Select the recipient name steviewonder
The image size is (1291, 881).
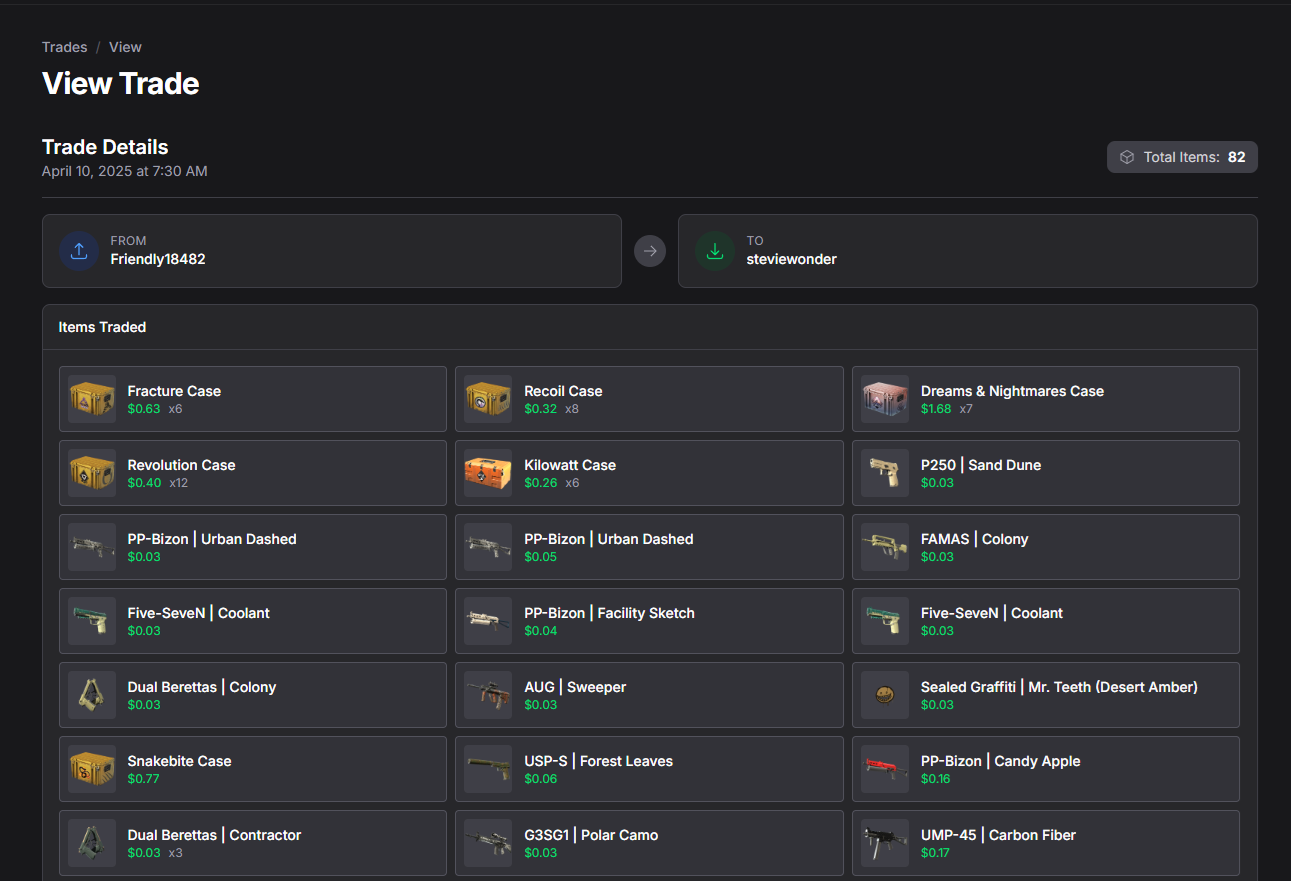(791, 259)
